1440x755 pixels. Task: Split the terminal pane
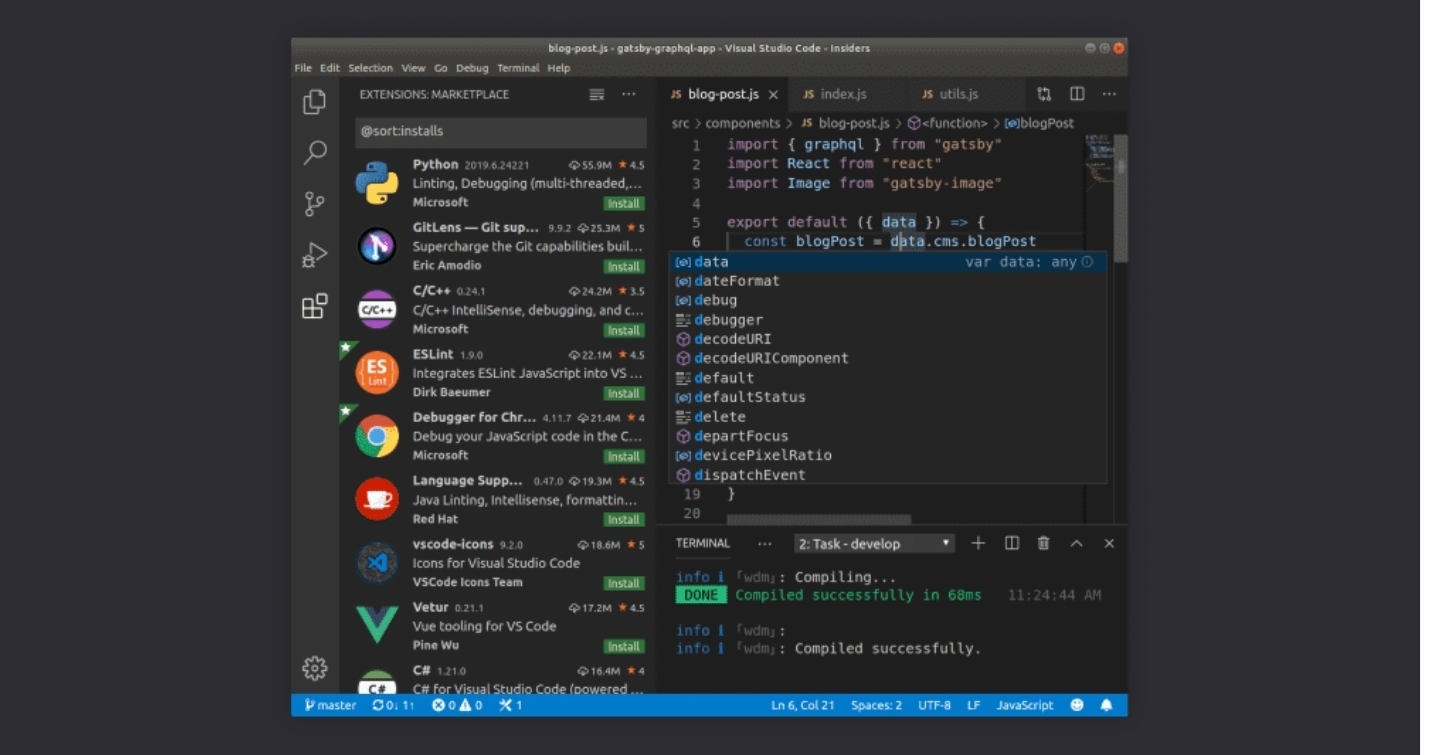click(x=1012, y=543)
